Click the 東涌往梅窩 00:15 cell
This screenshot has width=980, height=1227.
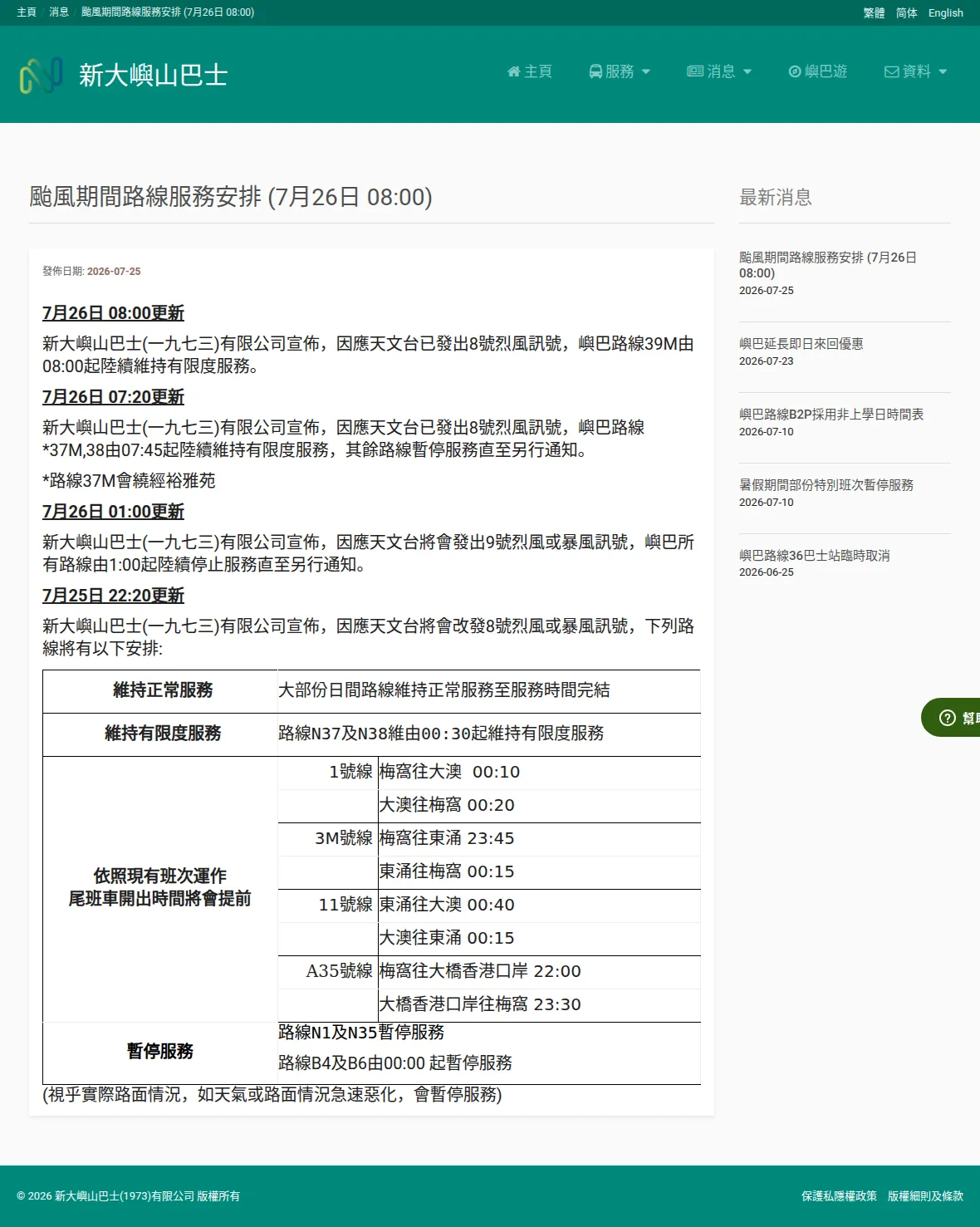(539, 872)
